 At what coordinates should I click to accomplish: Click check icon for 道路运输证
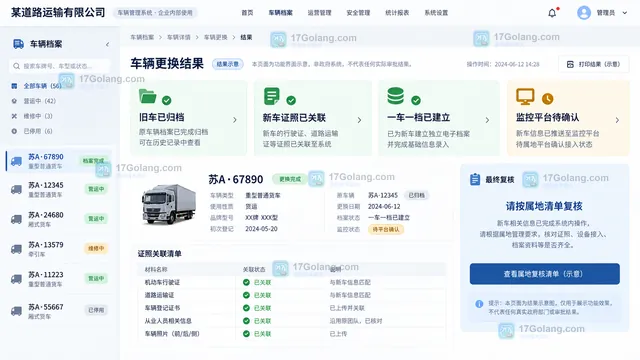point(246,295)
